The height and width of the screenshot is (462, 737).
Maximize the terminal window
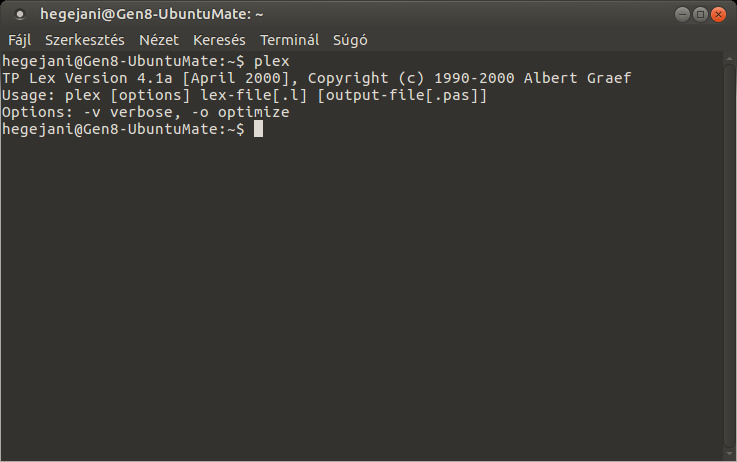point(700,15)
